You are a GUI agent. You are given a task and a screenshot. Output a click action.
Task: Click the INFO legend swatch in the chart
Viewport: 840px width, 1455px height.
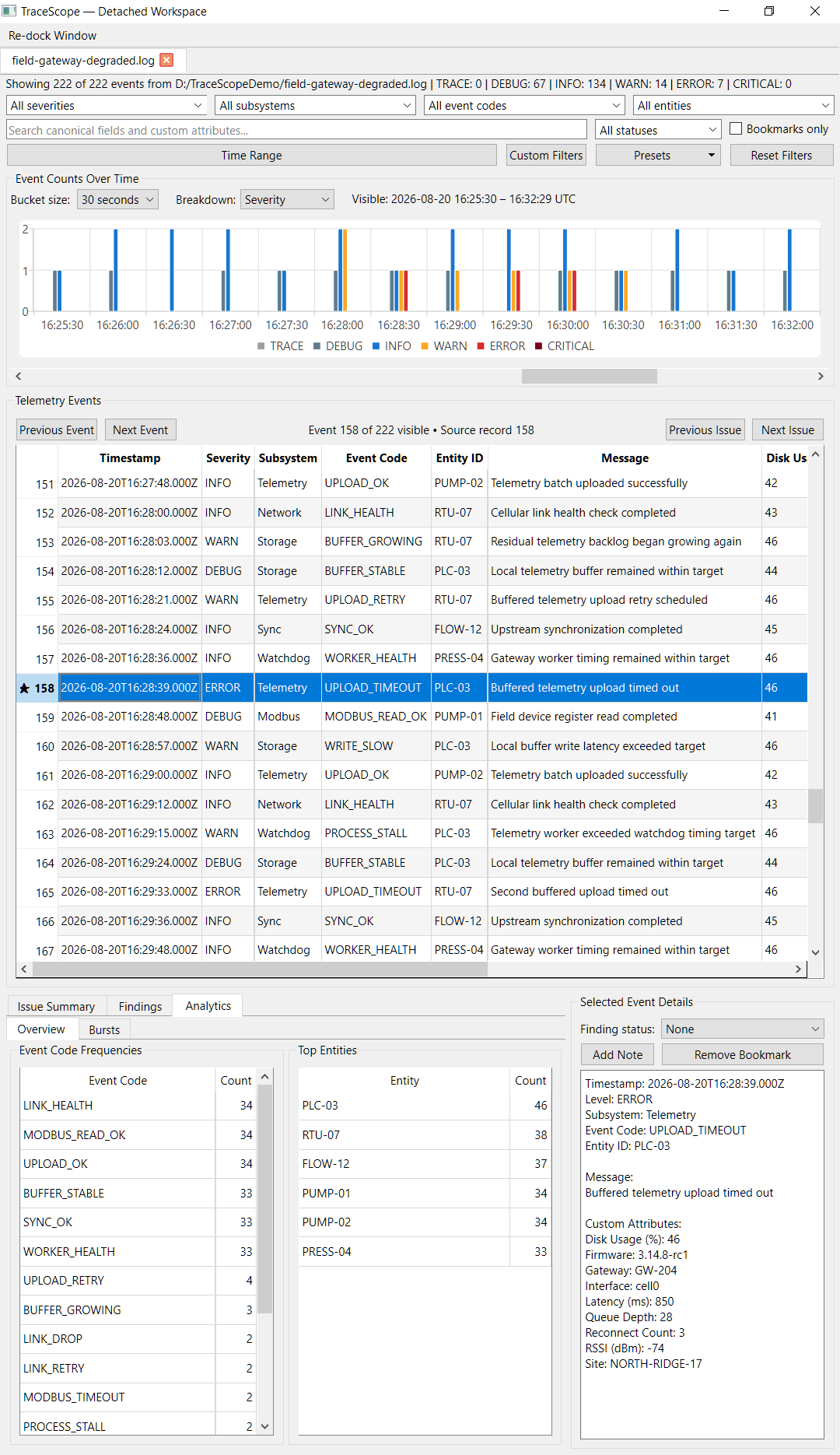[x=376, y=346]
